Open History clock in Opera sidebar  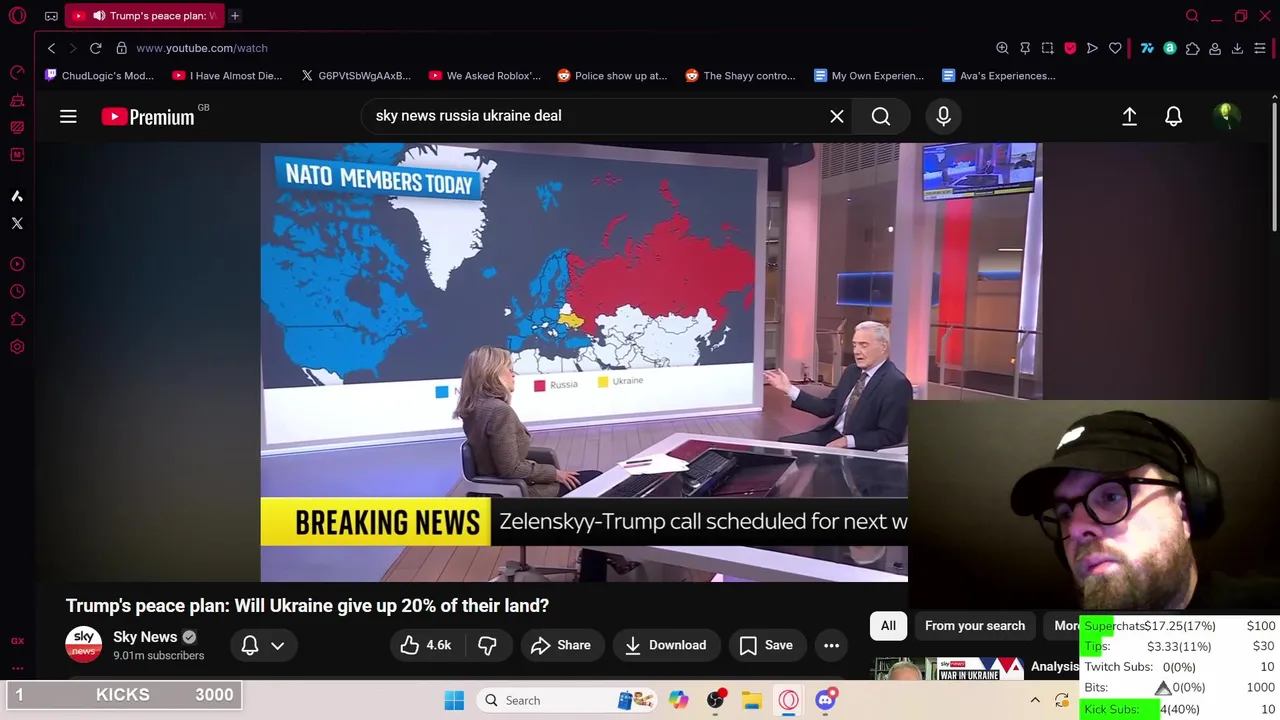pos(17,292)
